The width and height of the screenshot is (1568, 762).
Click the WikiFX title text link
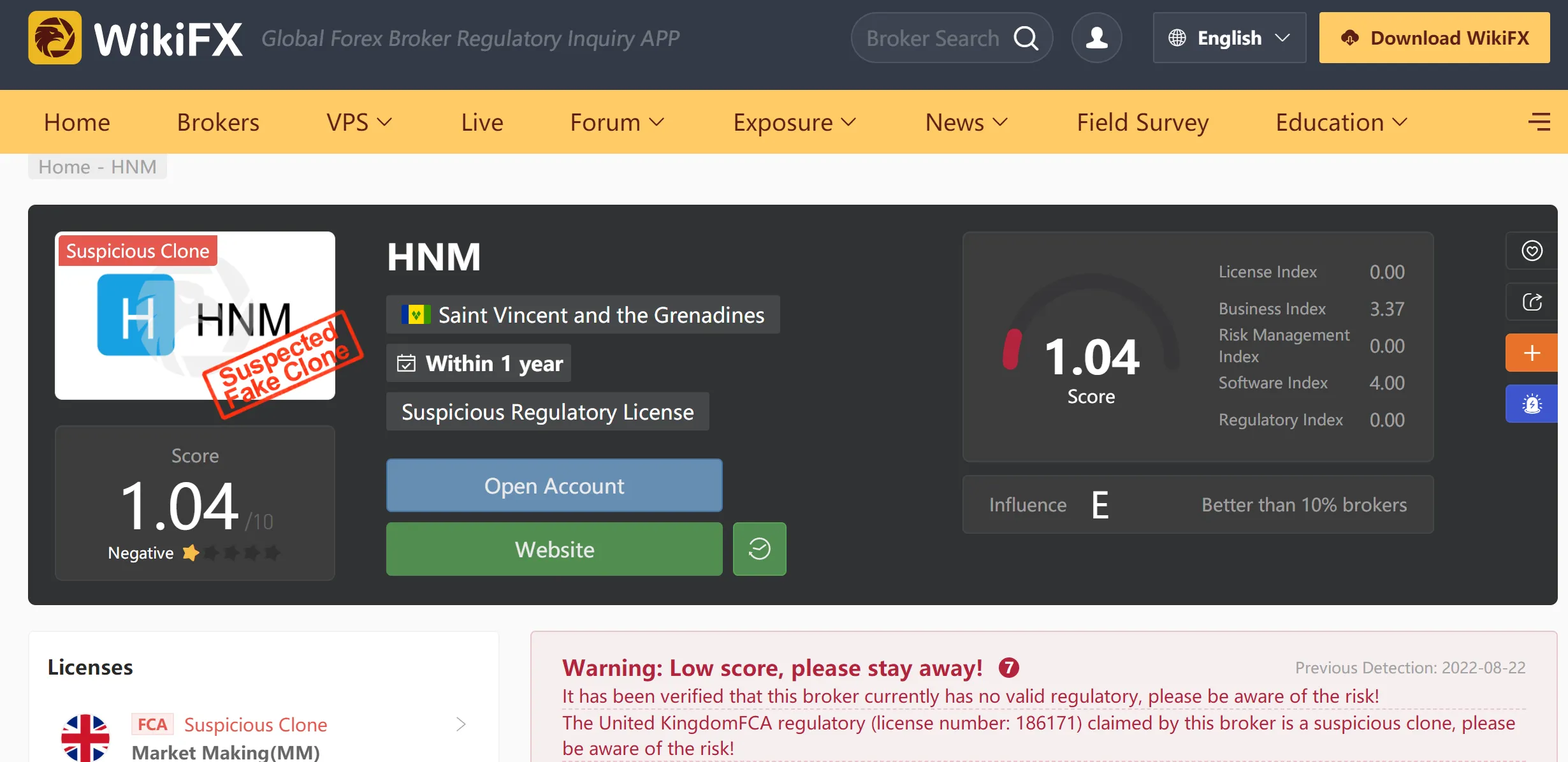click(168, 39)
